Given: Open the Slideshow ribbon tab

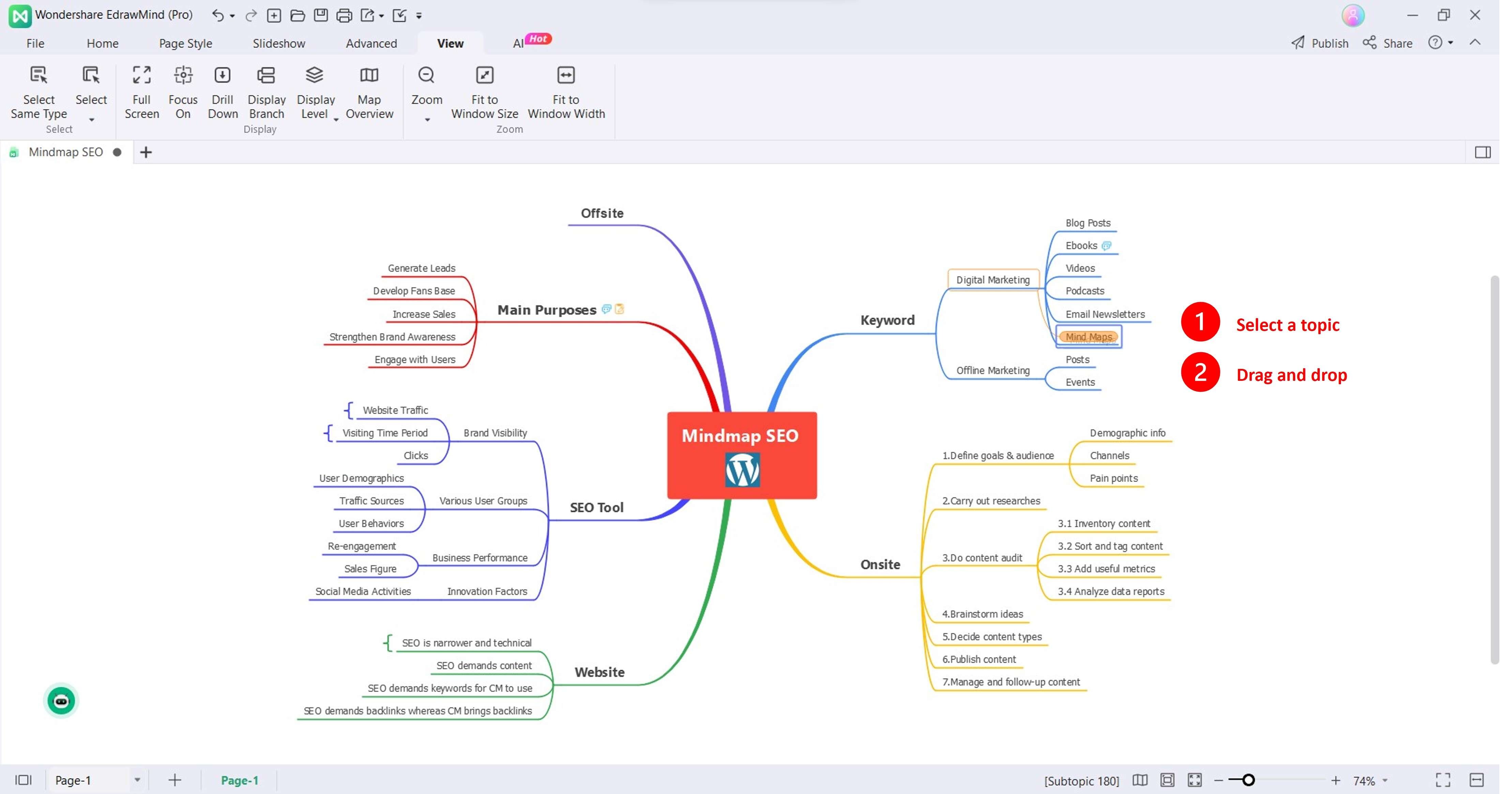Looking at the screenshot, I should click(x=279, y=43).
